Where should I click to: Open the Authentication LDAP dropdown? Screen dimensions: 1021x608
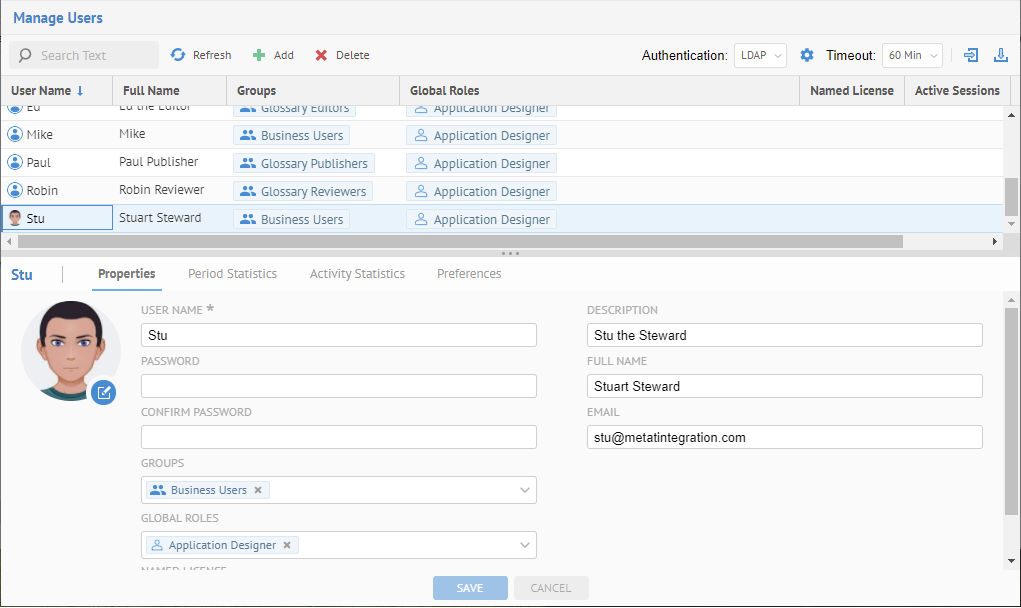tap(760, 55)
